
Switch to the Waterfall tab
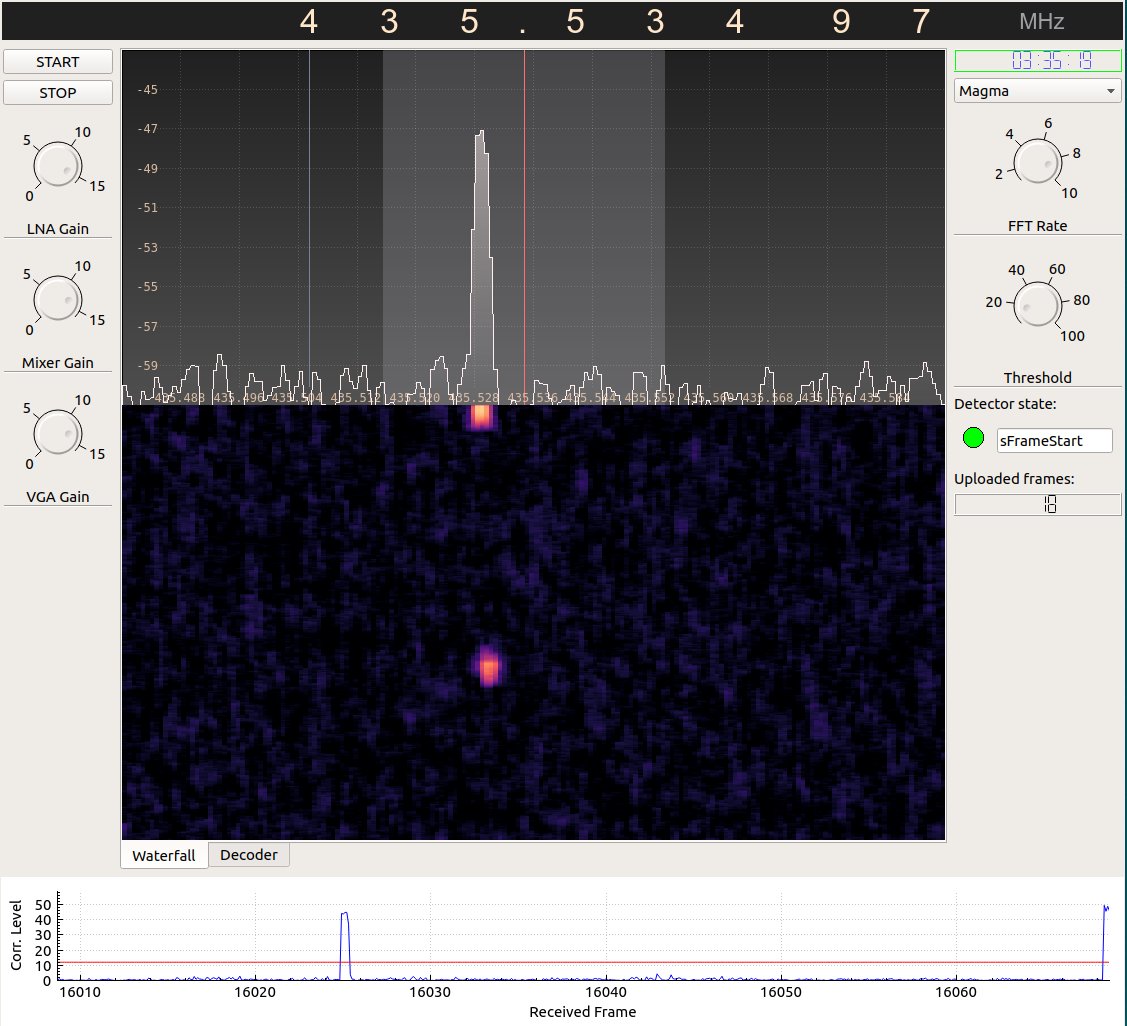[x=164, y=856]
